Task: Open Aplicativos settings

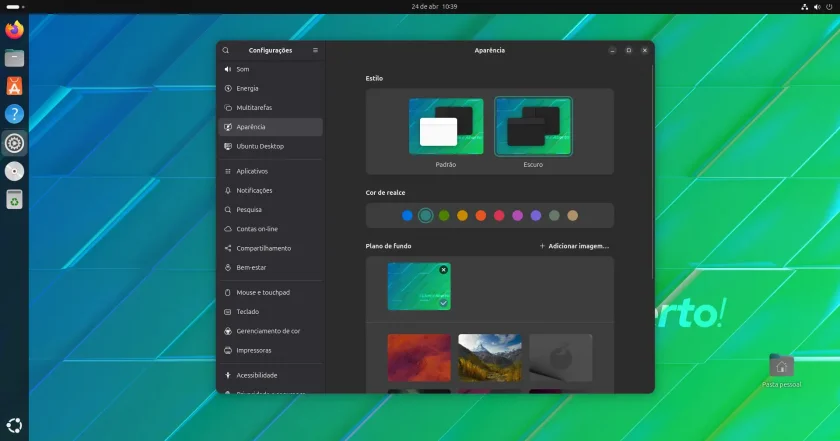Action: pyautogui.click(x=271, y=171)
